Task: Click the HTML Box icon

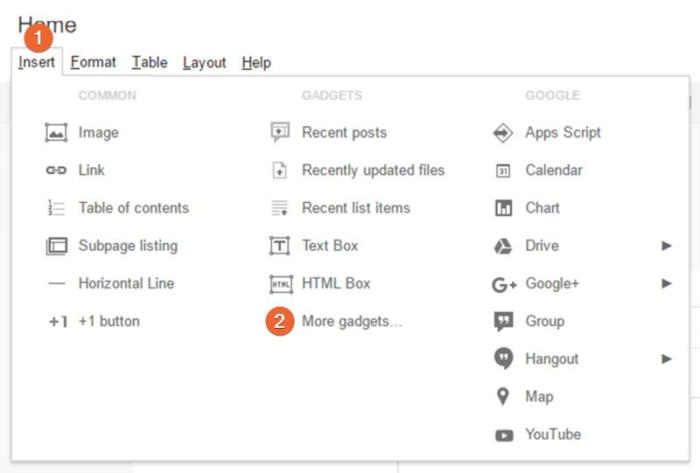Action: [x=280, y=284]
